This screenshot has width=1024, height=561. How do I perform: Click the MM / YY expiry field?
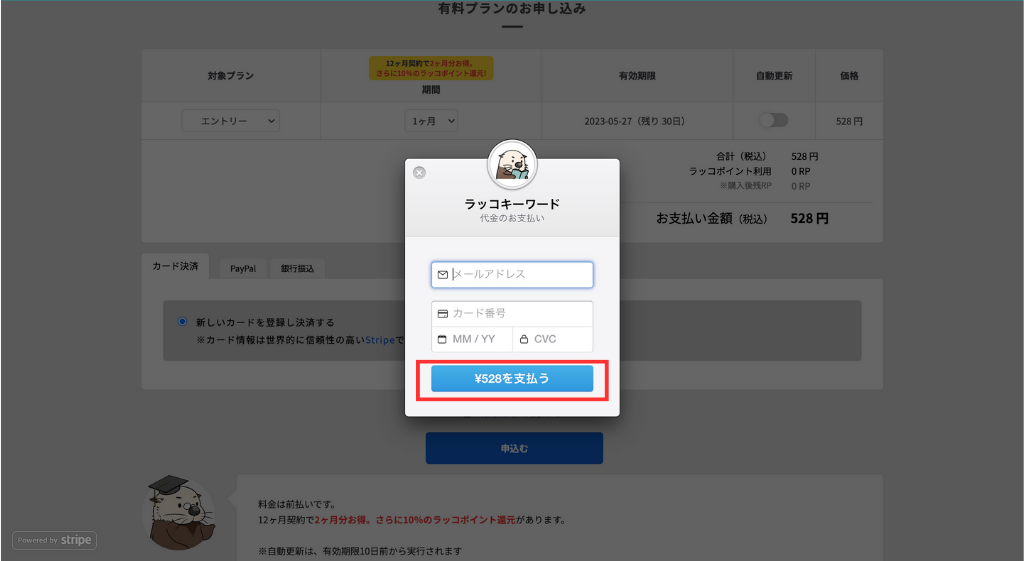(472, 339)
